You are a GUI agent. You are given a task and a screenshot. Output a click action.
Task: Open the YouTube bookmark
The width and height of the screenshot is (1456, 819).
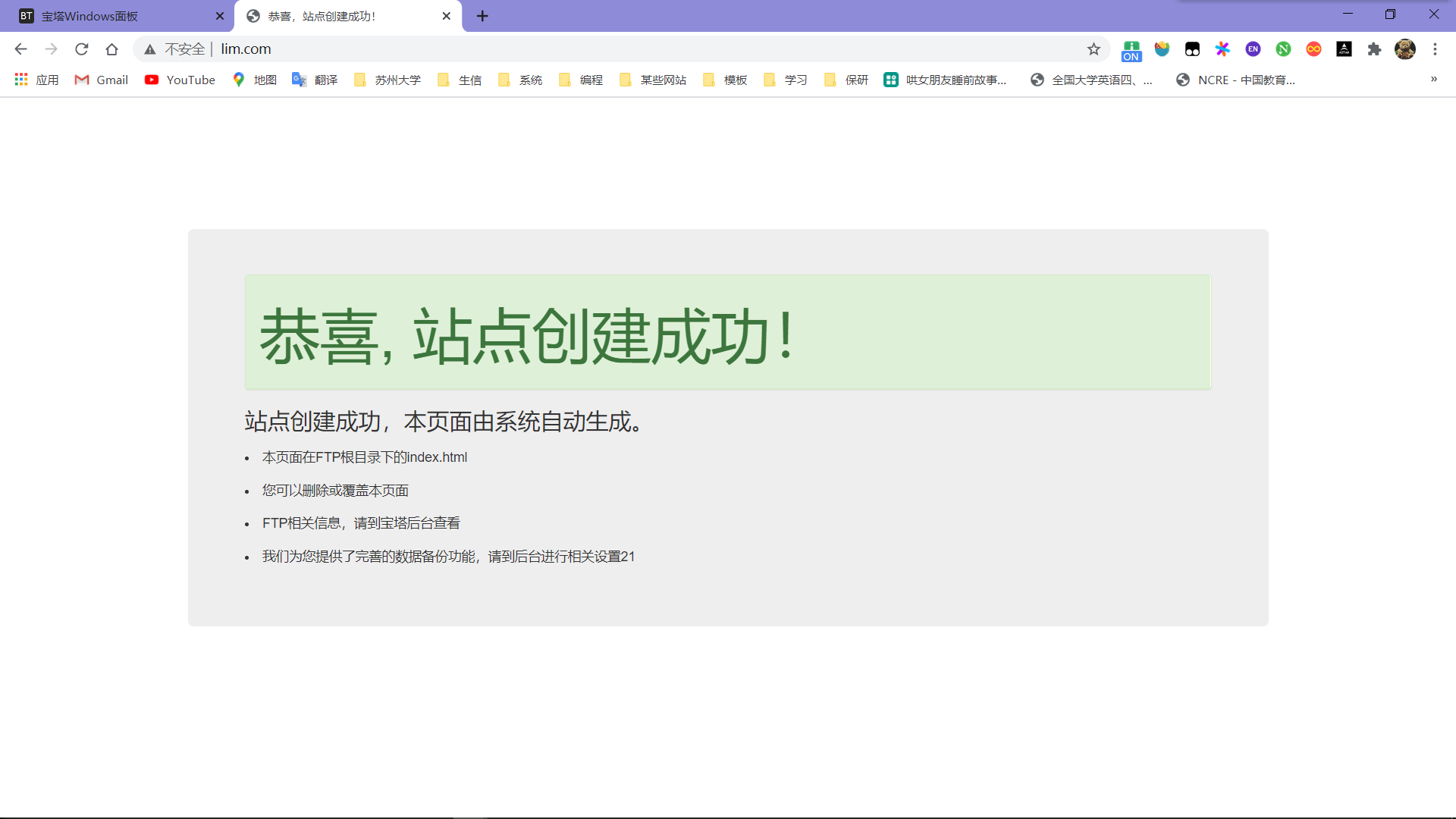(180, 80)
